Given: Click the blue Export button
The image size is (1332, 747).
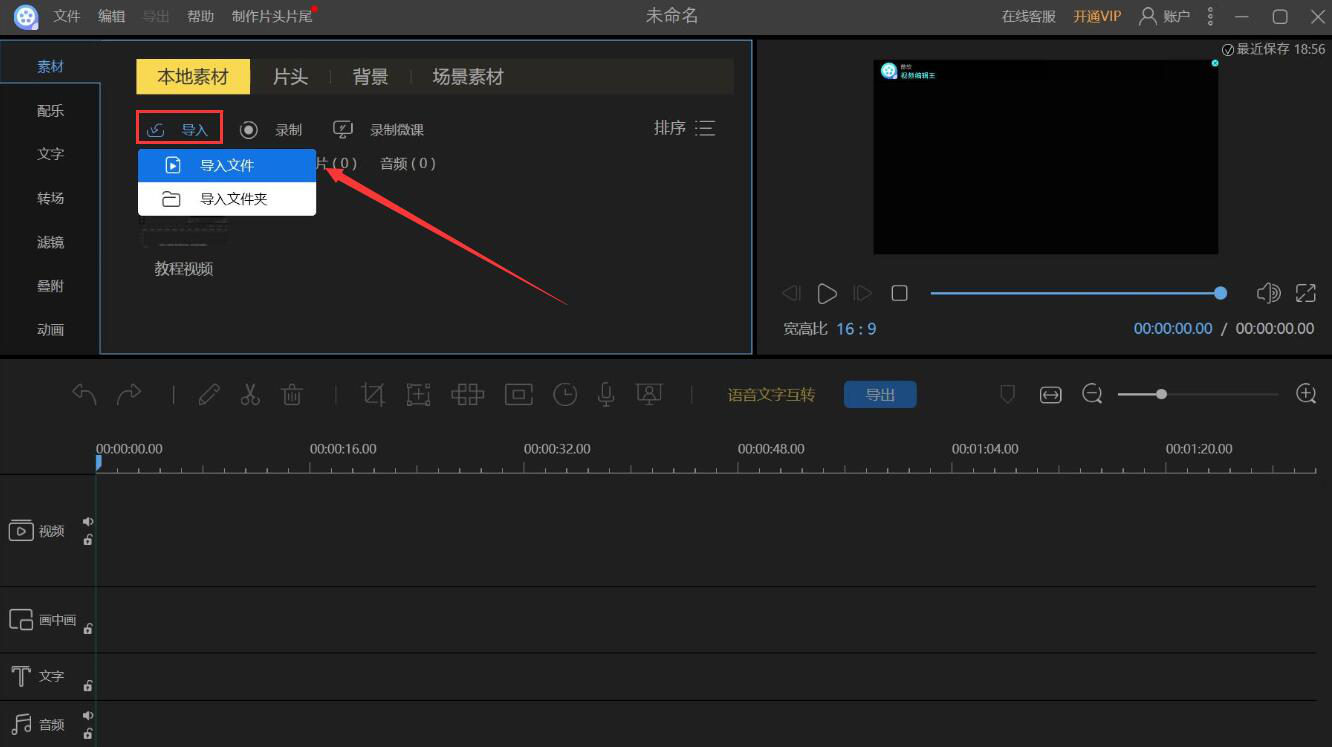Looking at the screenshot, I should click(880, 395).
